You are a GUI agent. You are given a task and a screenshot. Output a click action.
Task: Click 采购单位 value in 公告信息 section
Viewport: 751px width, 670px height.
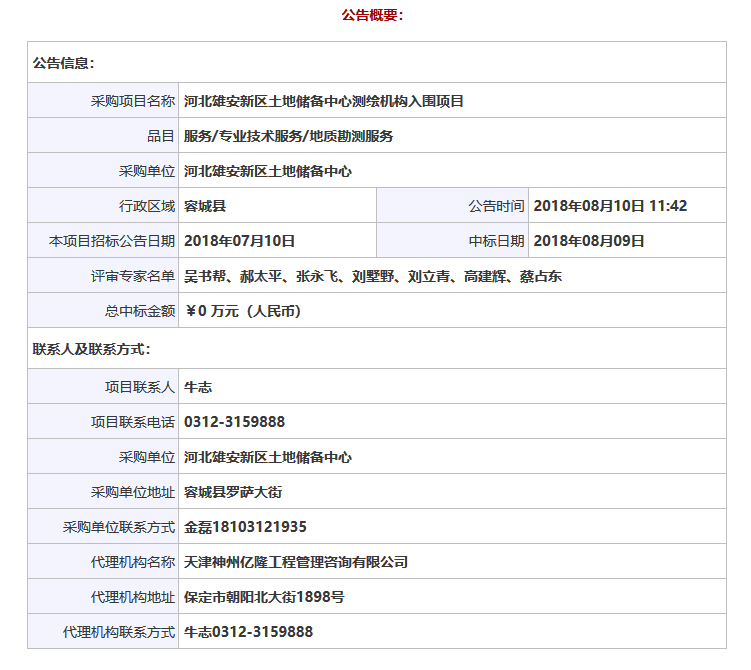267,171
